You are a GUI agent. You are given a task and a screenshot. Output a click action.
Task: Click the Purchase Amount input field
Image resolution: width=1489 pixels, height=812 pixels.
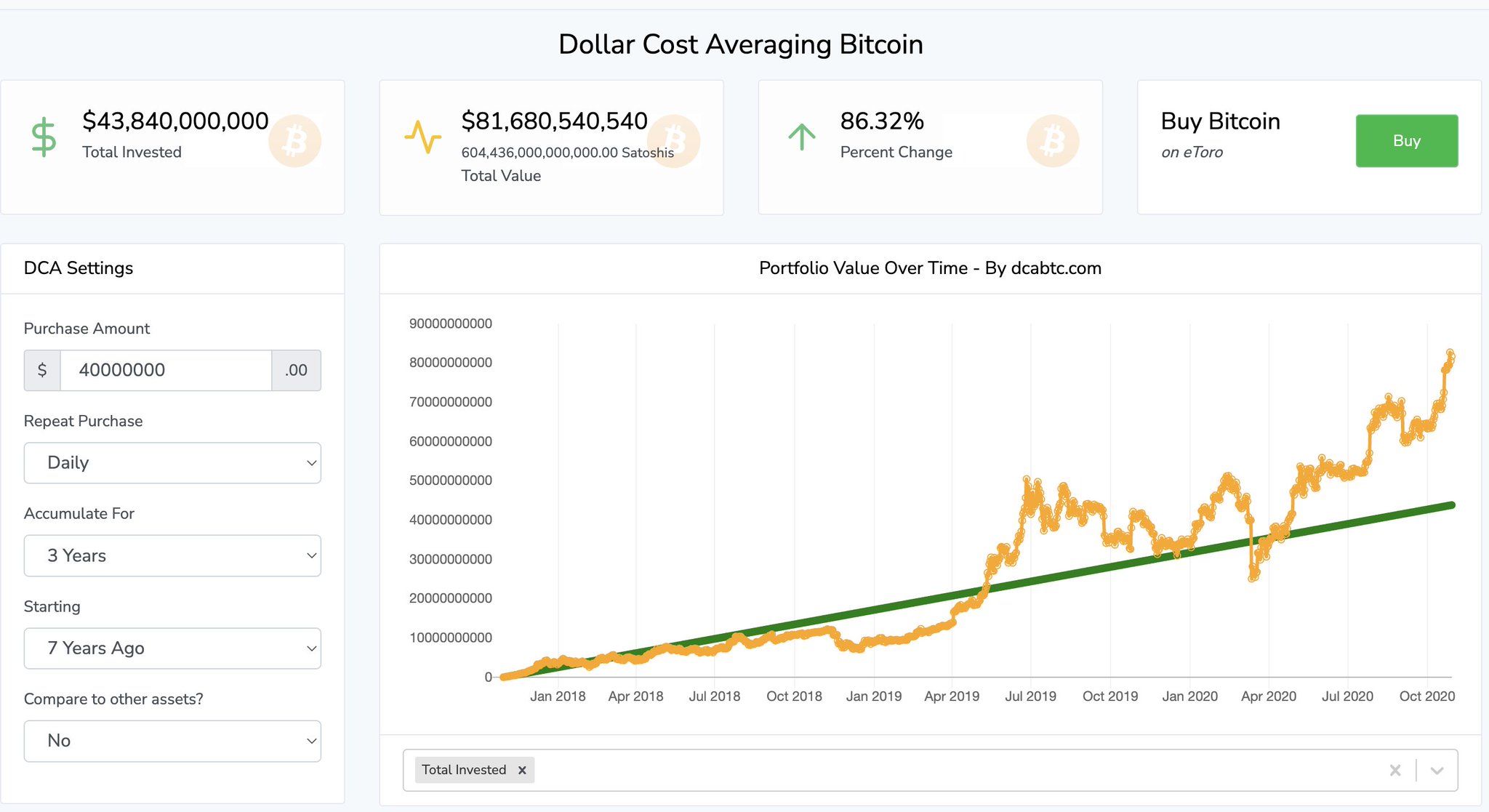tap(166, 371)
